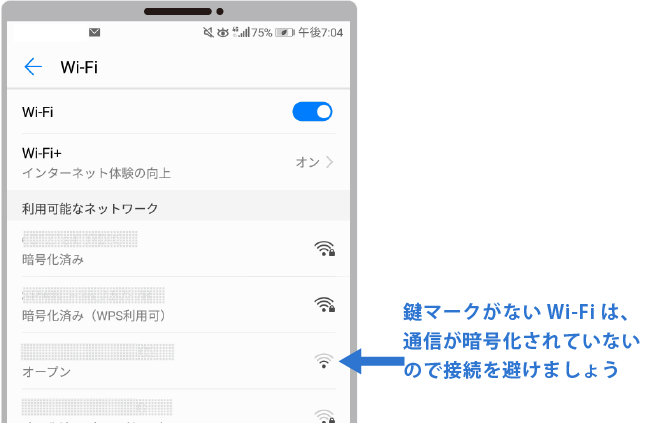Viewport: 650px width, 423px height.
Task: Tap the muted sound icon in status bar
Action: [x=206, y=32]
